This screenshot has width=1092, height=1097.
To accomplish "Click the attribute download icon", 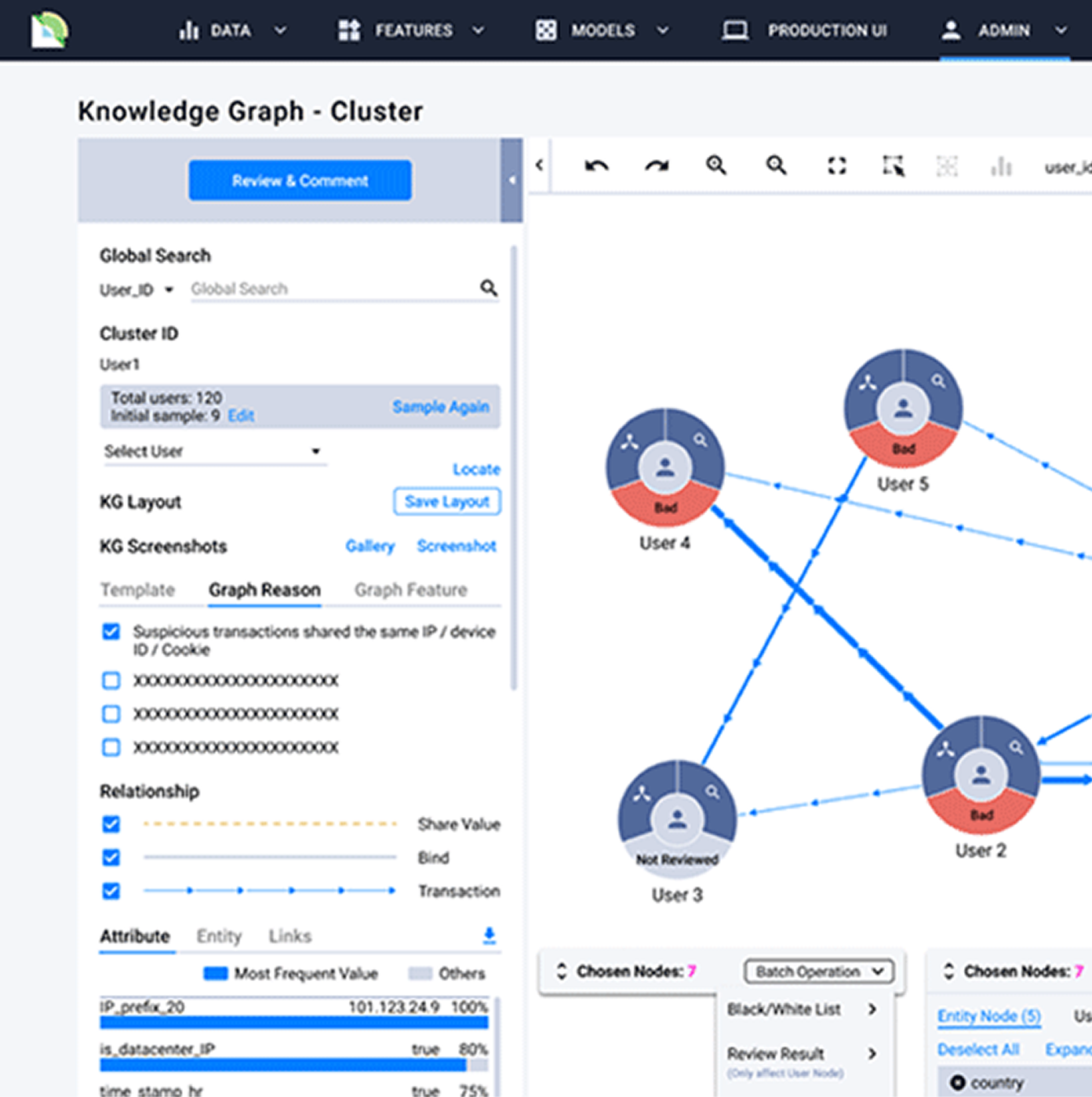I will (x=489, y=935).
